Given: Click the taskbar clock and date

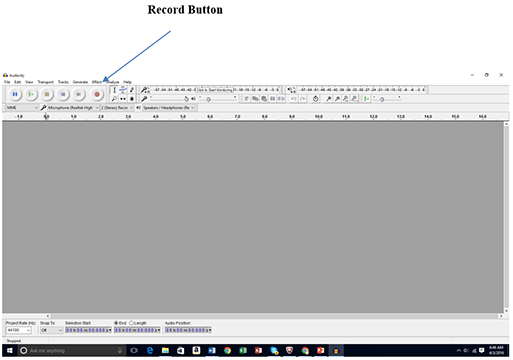Looking at the screenshot, I should click(x=496, y=350).
